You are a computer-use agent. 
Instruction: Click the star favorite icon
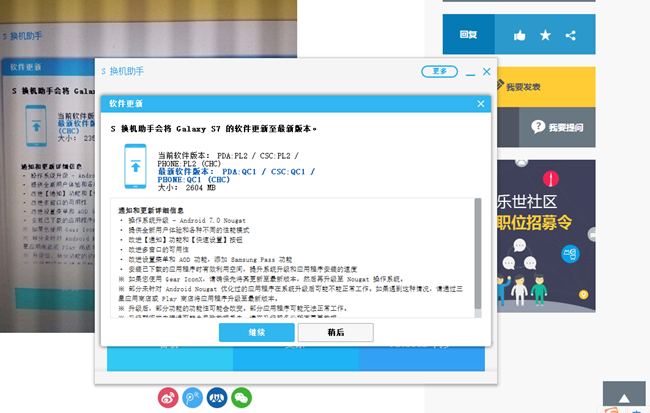pos(545,35)
